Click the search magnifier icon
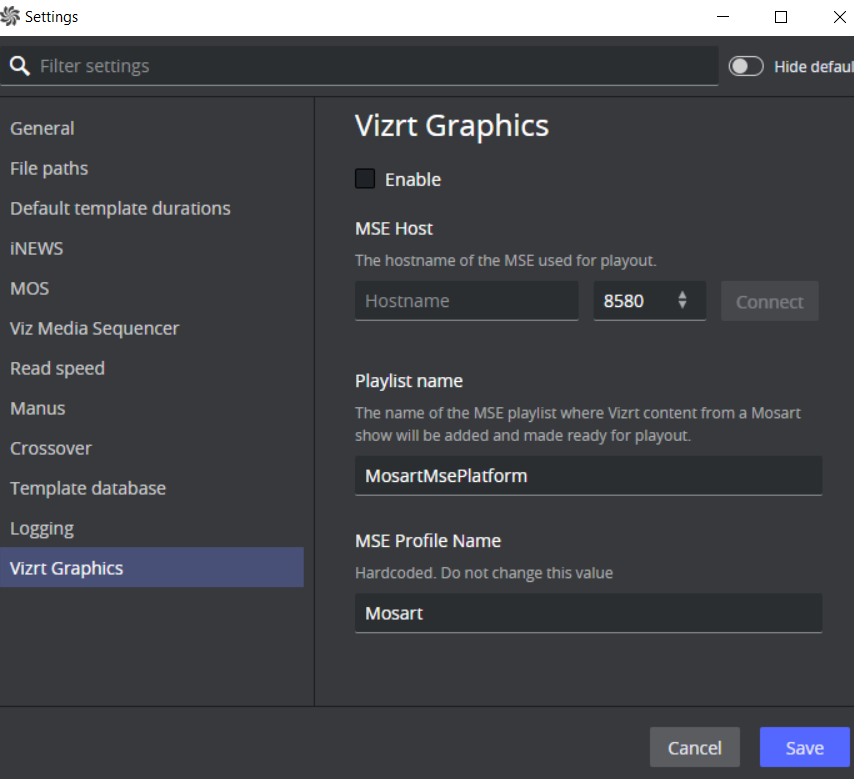 pyautogui.click(x=20, y=67)
